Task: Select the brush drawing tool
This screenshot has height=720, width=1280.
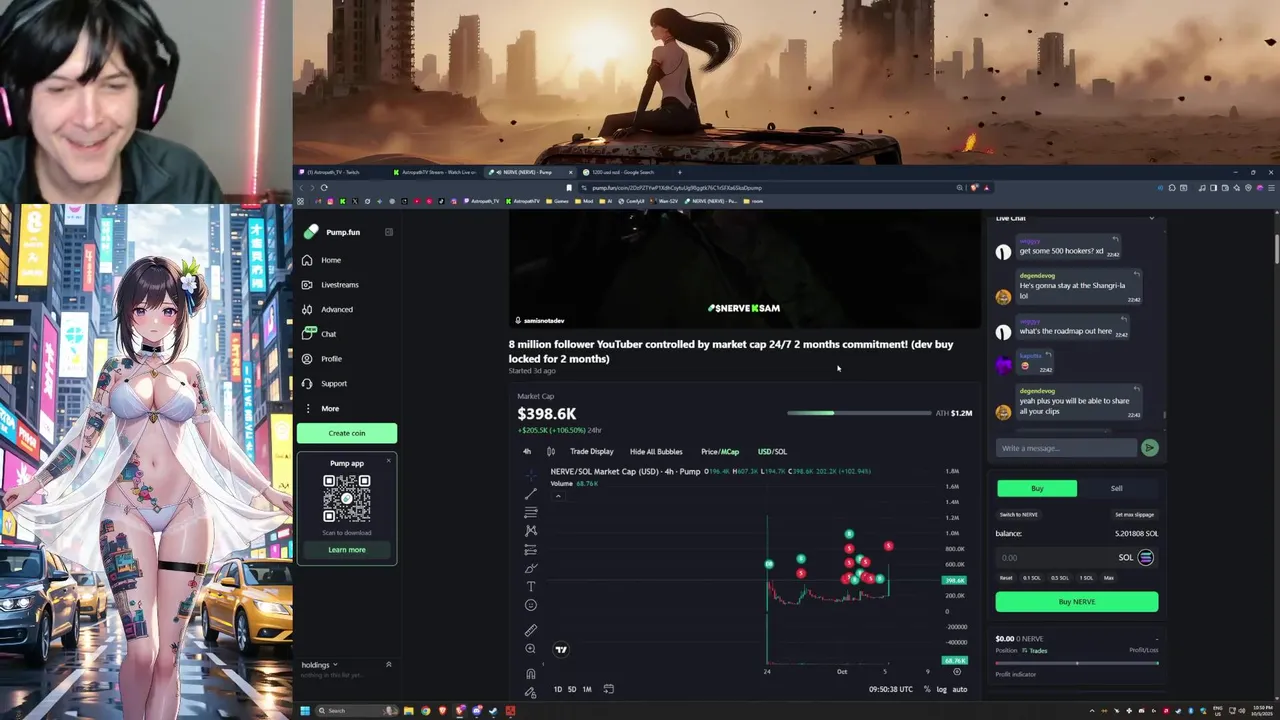Action: [x=531, y=568]
